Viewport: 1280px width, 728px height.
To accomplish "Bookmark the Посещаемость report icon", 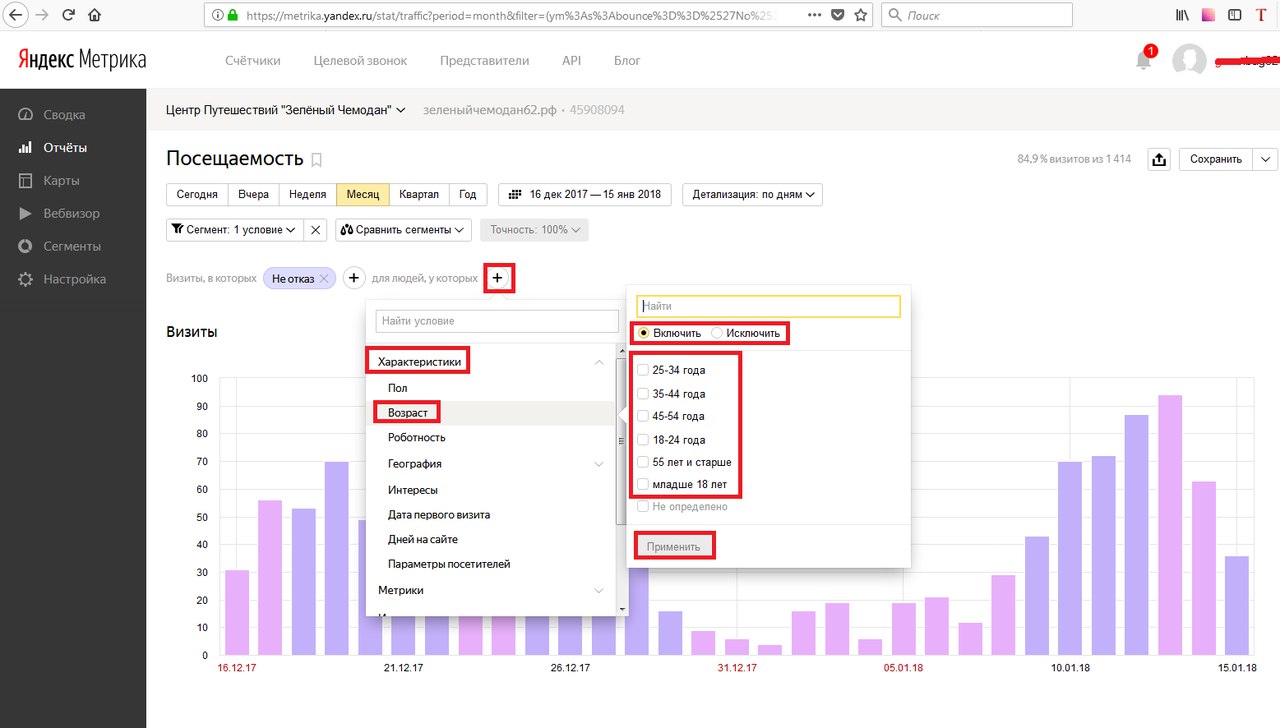I will coord(317,160).
